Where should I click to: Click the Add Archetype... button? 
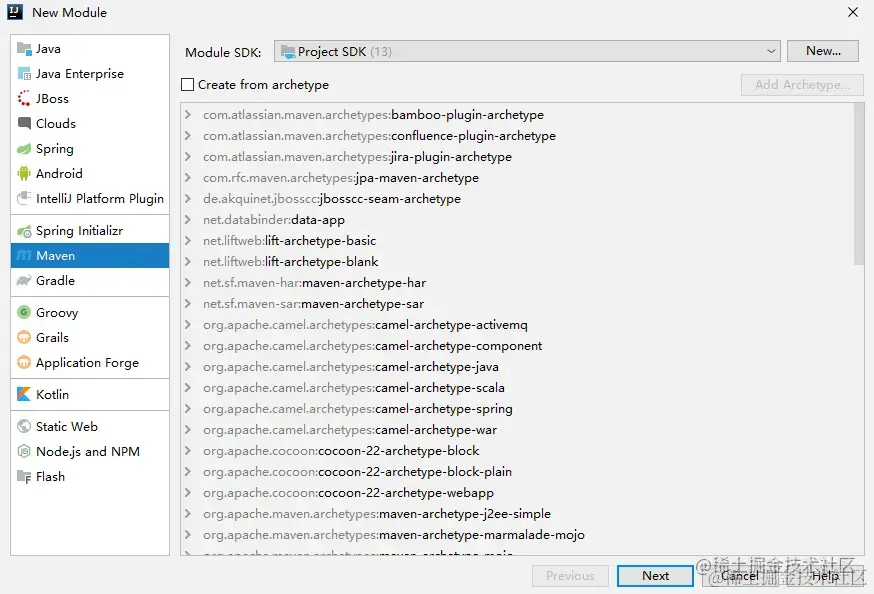click(802, 85)
